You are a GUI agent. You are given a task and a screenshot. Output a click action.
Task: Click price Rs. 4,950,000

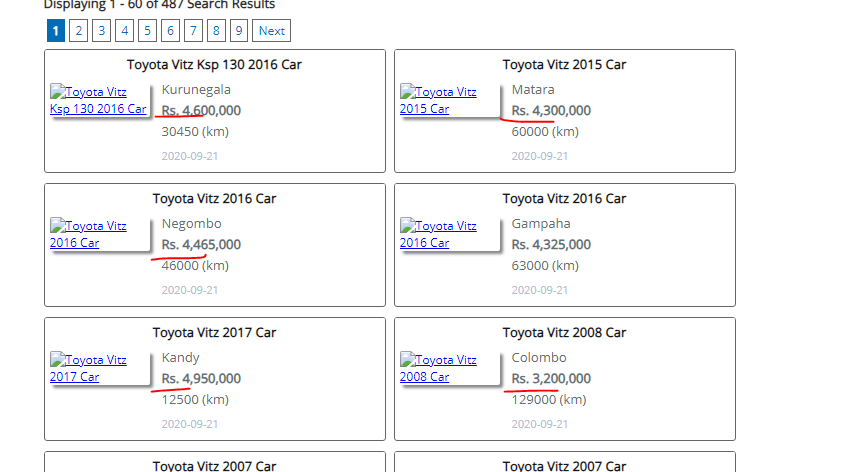pyautogui.click(x=201, y=378)
